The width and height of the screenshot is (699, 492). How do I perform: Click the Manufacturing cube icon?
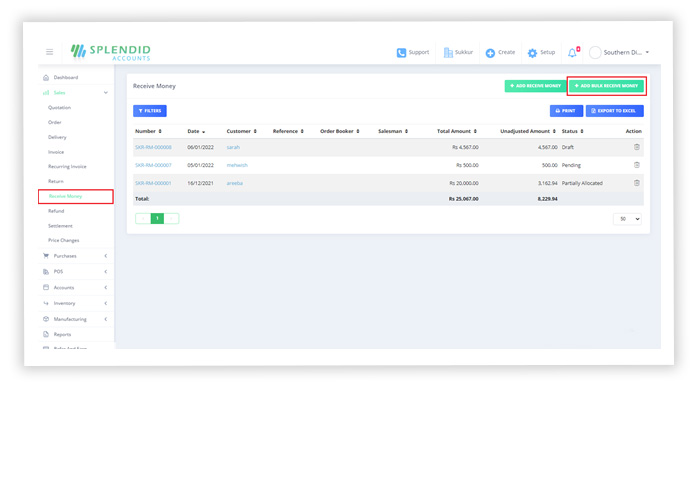tap(46, 319)
